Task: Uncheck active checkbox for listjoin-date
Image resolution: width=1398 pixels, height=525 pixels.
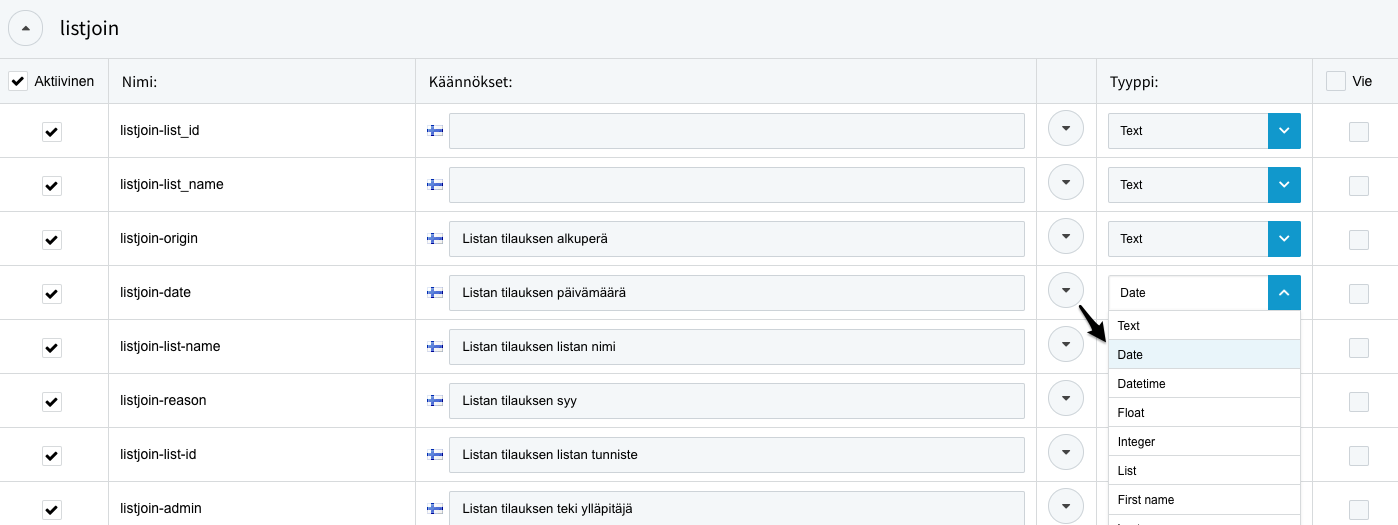Action: coord(52,293)
